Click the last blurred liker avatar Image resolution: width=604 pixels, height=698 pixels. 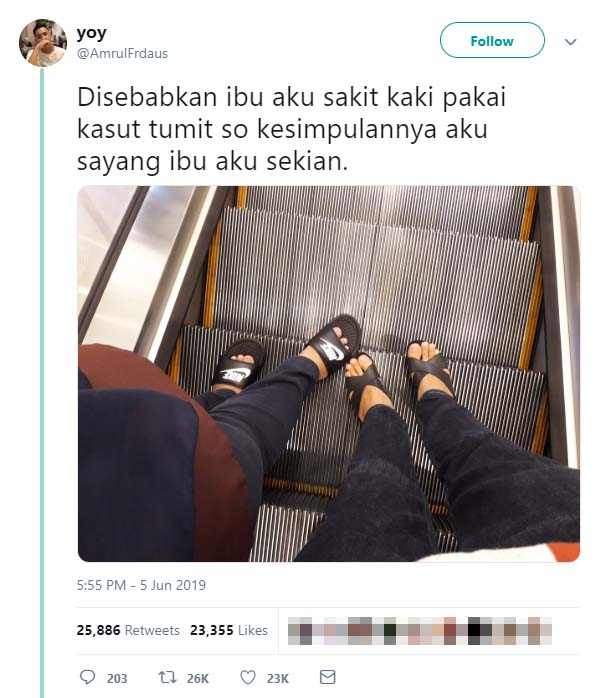540,631
